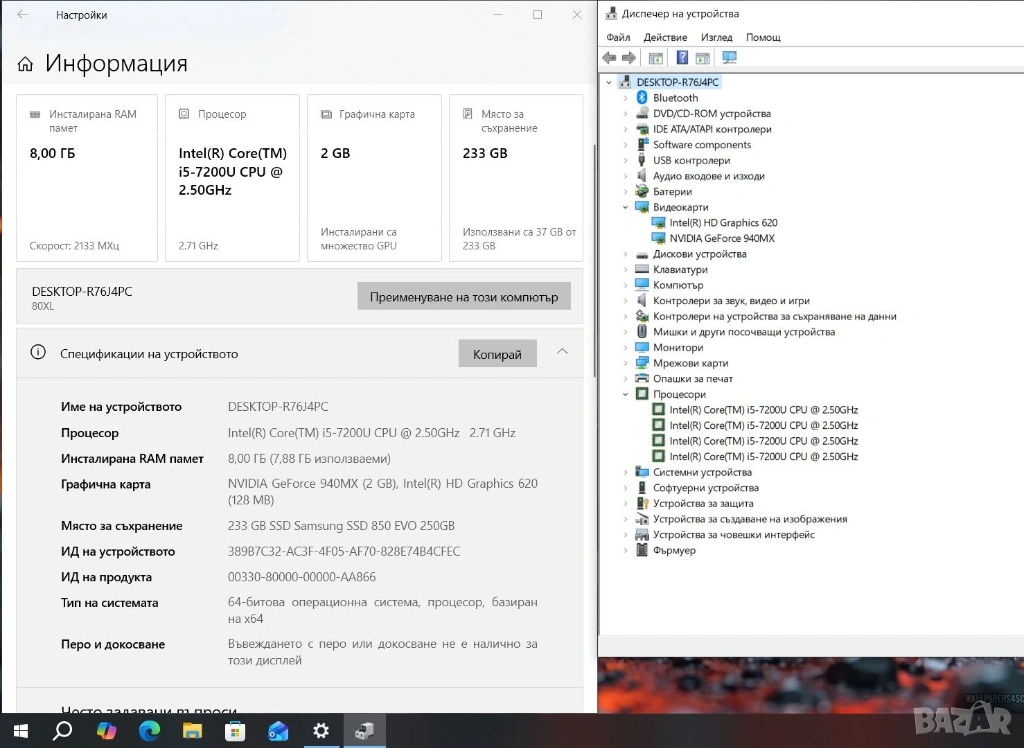Collapse the Процесори category

[627, 394]
